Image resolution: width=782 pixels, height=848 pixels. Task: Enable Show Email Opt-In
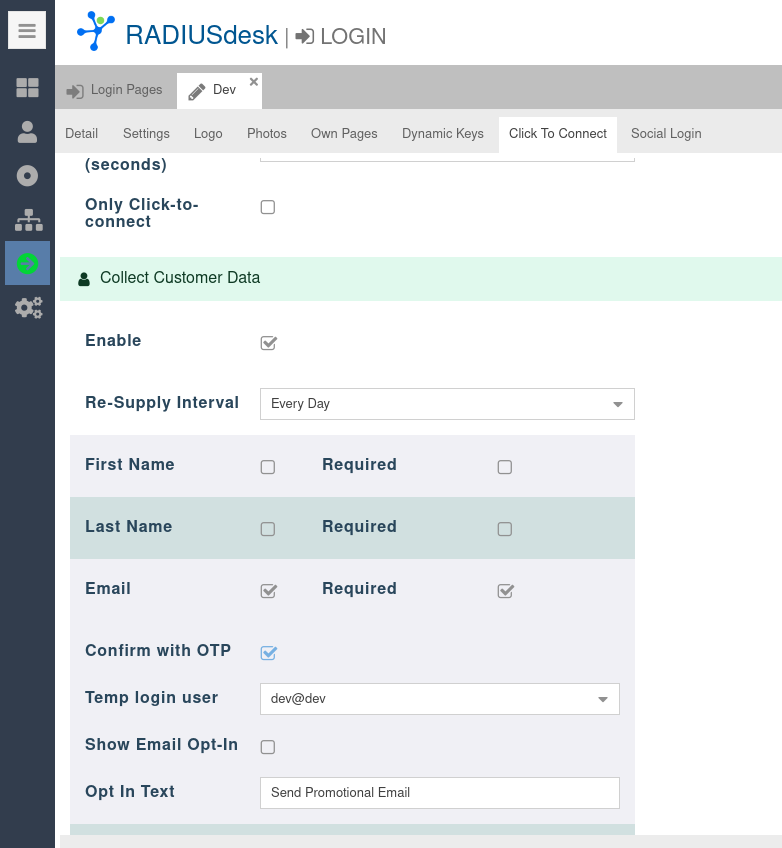268,747
